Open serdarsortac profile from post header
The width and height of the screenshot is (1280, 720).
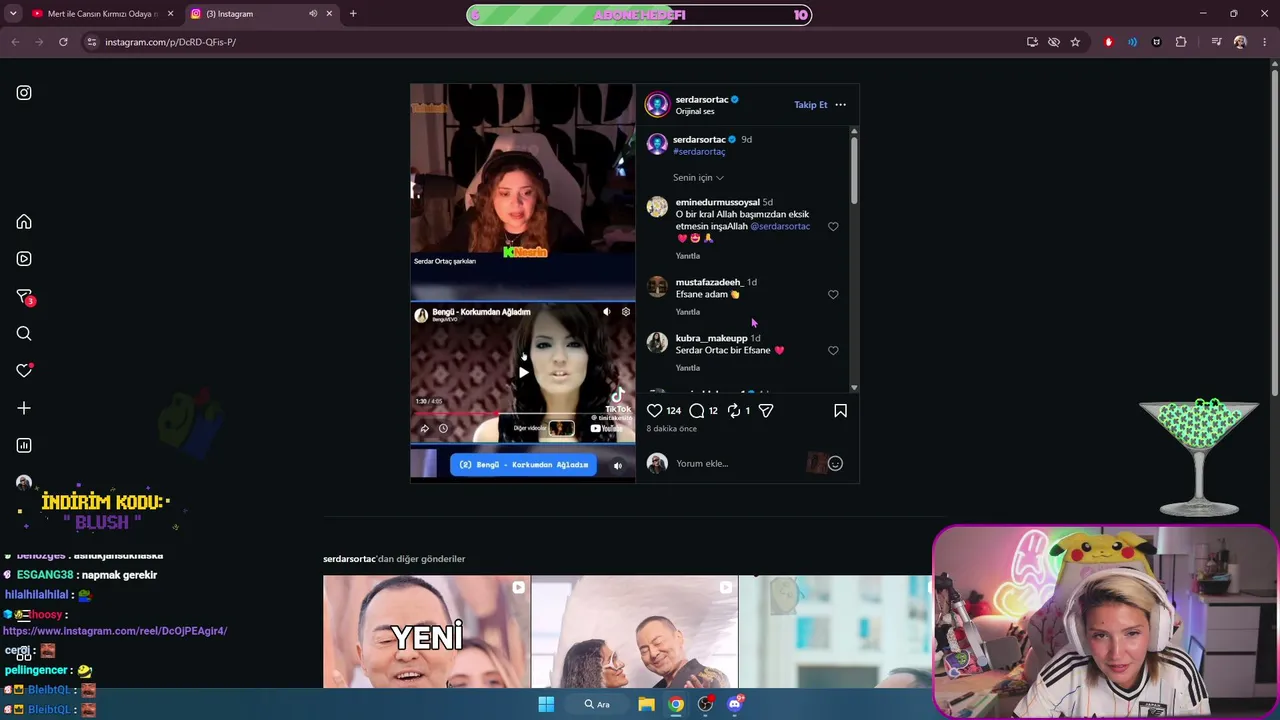pos(702,100)
